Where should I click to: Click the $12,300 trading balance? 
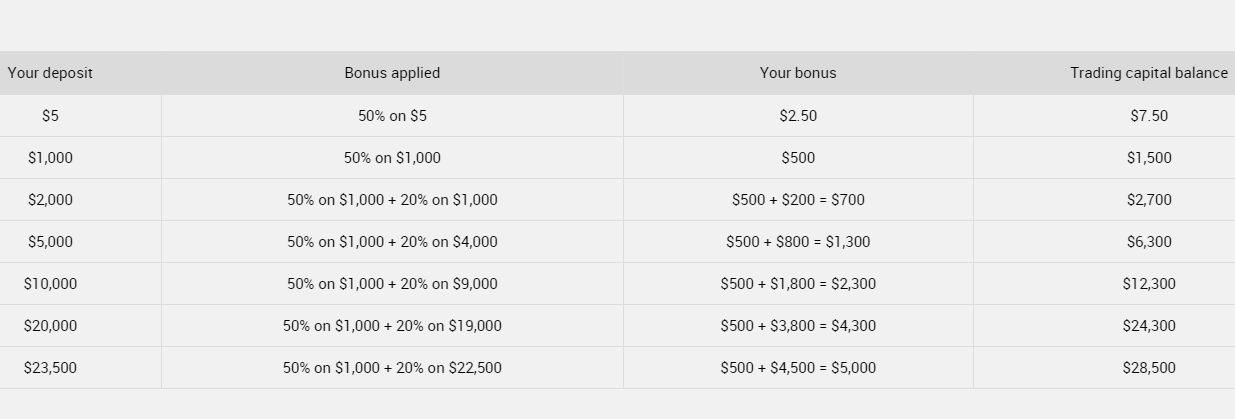[x=1149, y=284]
